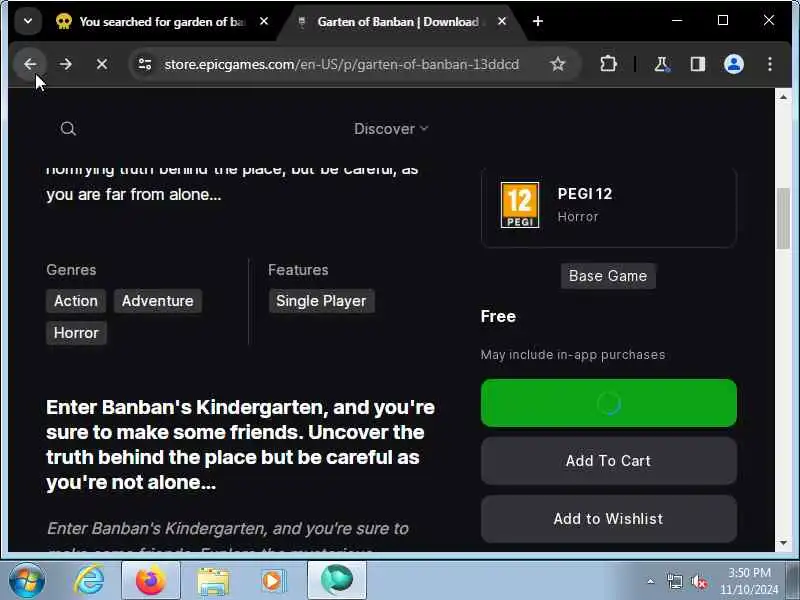Go forward with the forward arrow
Screen dimensions: 800x600
click(x=66, y=64)
